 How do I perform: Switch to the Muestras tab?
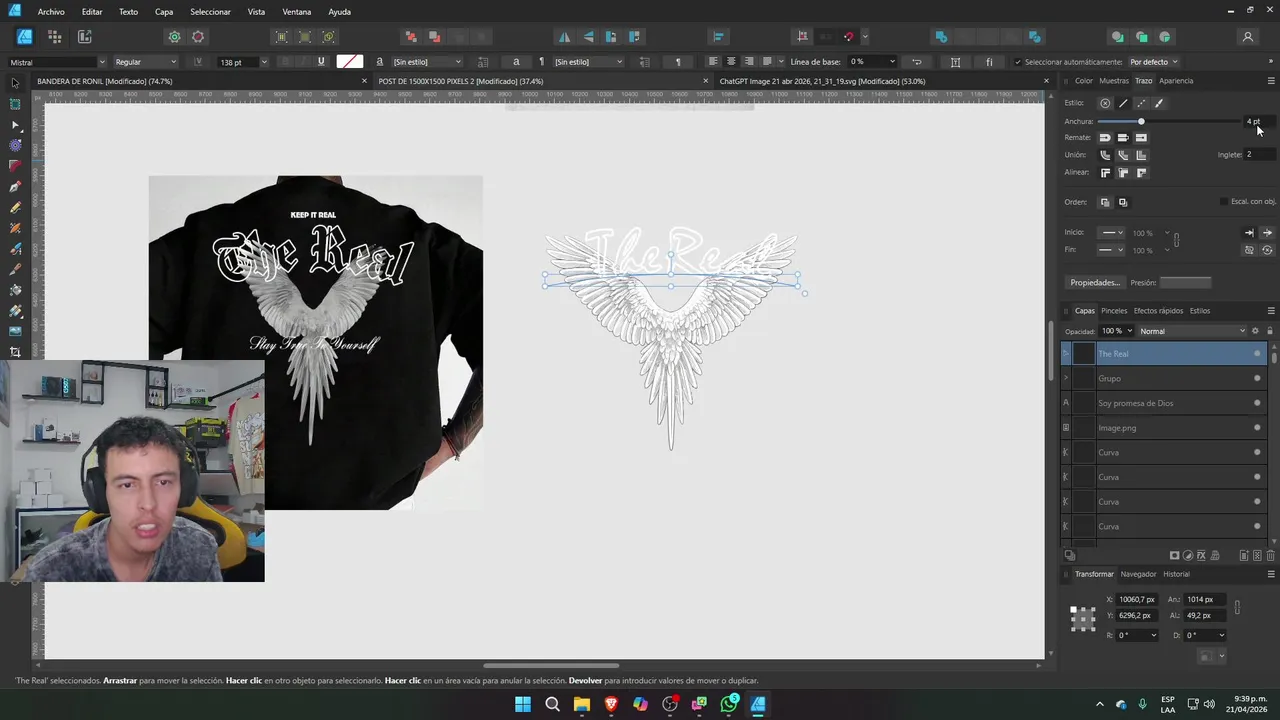(x=1113, y=81)
